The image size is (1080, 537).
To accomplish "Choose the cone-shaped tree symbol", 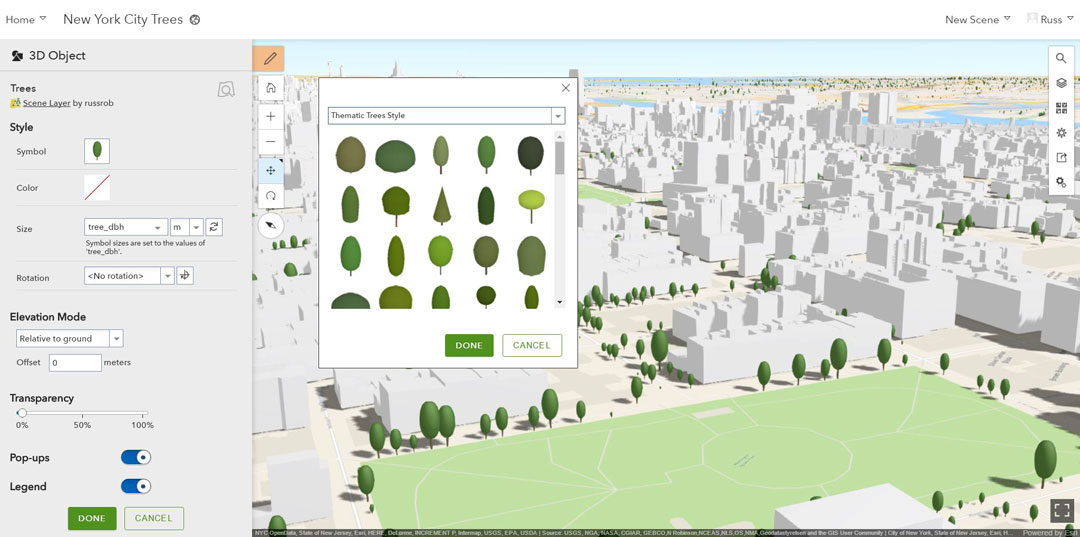I will (442, 205).
